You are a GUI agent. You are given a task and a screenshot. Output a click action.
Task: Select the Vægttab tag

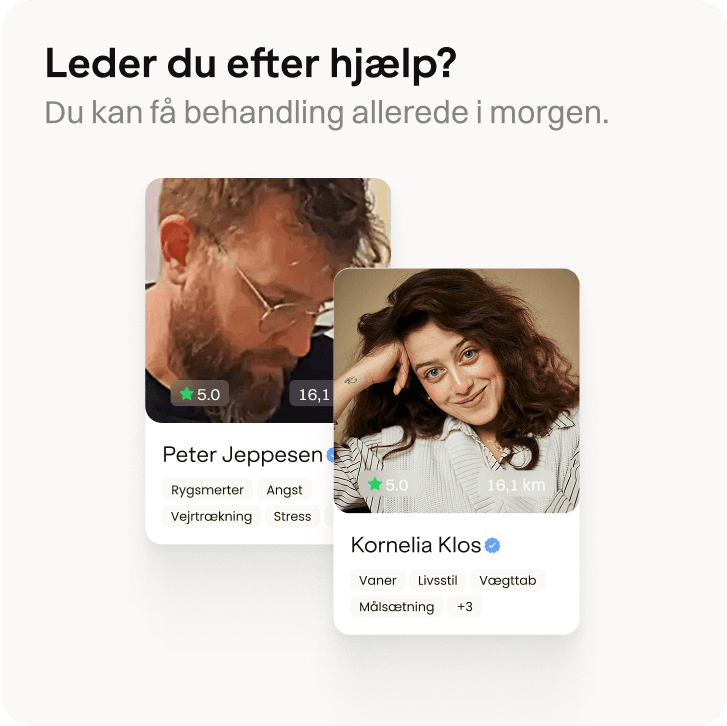click(x=508, y=580)
